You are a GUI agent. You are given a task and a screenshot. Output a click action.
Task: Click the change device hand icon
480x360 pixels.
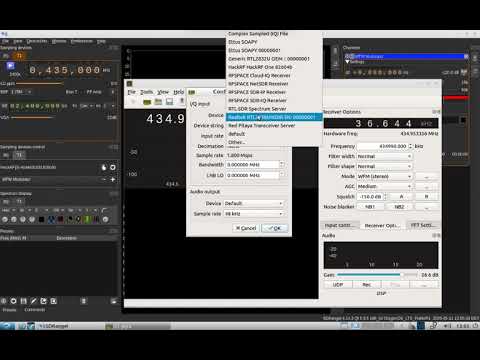click(x=104, y=167)
